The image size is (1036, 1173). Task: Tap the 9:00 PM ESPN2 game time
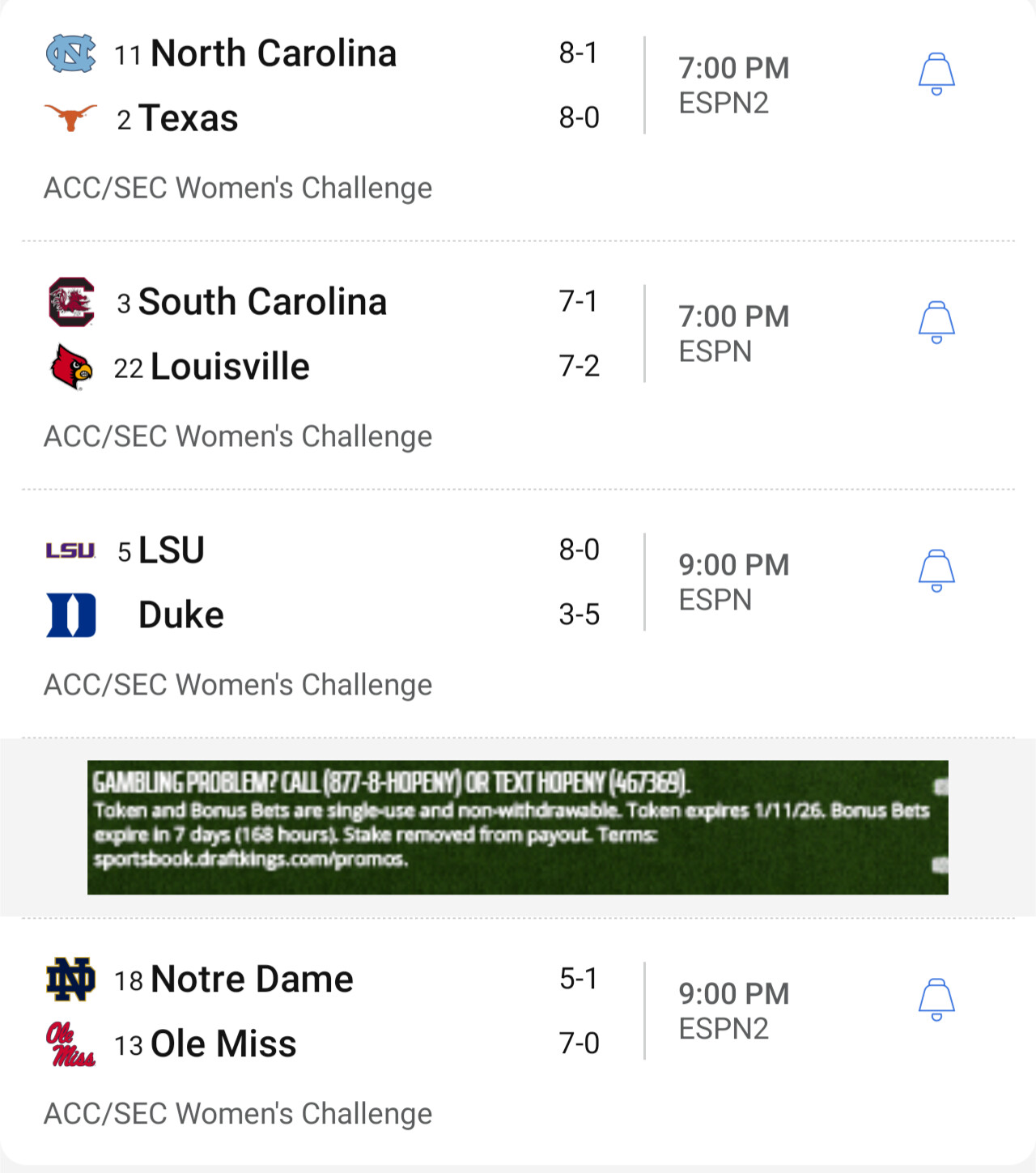tap(733, 1011)
